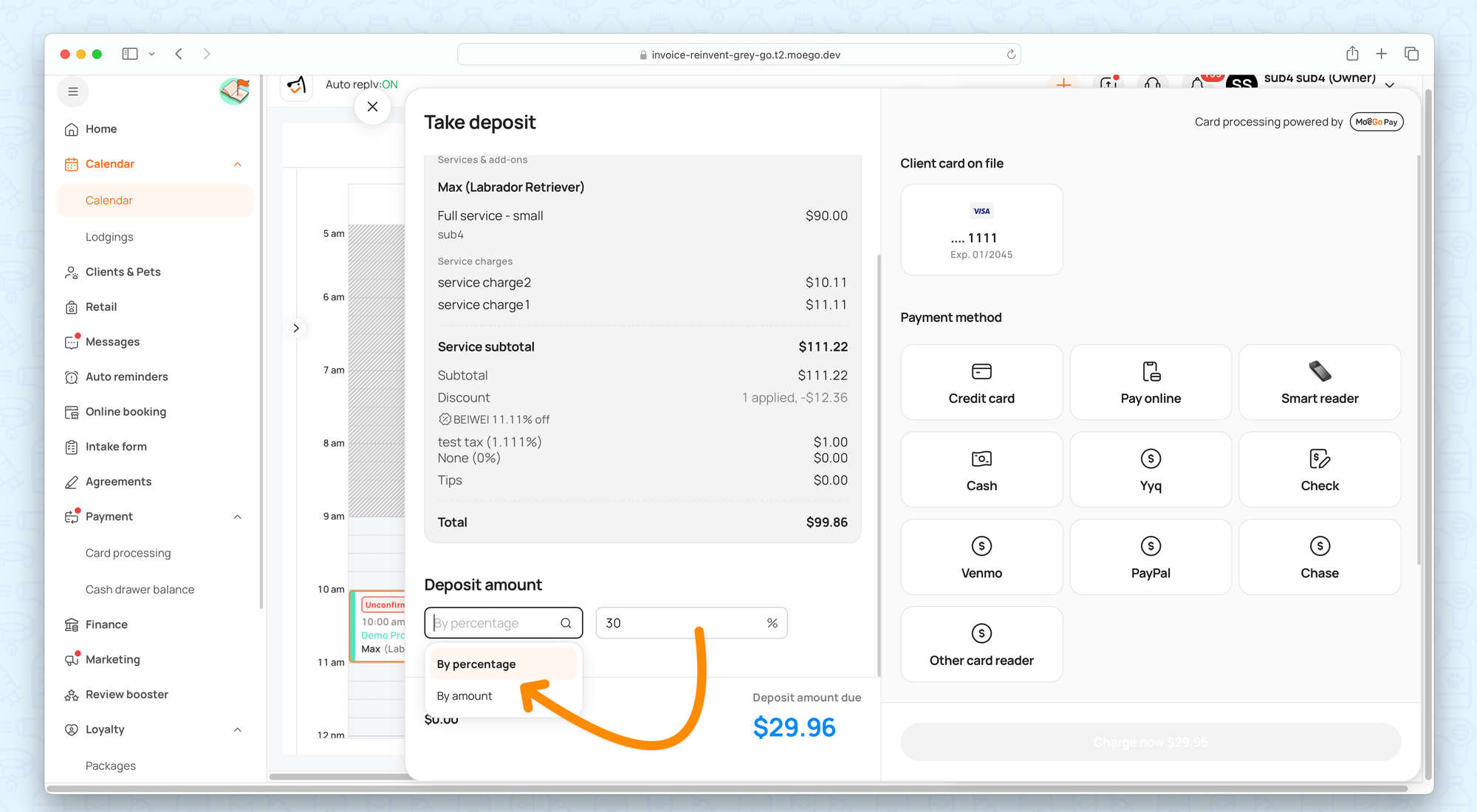This screenshot has width=1477, height=812.
Task: Select Cash as payment method
Action: click(x=981, y=469)
